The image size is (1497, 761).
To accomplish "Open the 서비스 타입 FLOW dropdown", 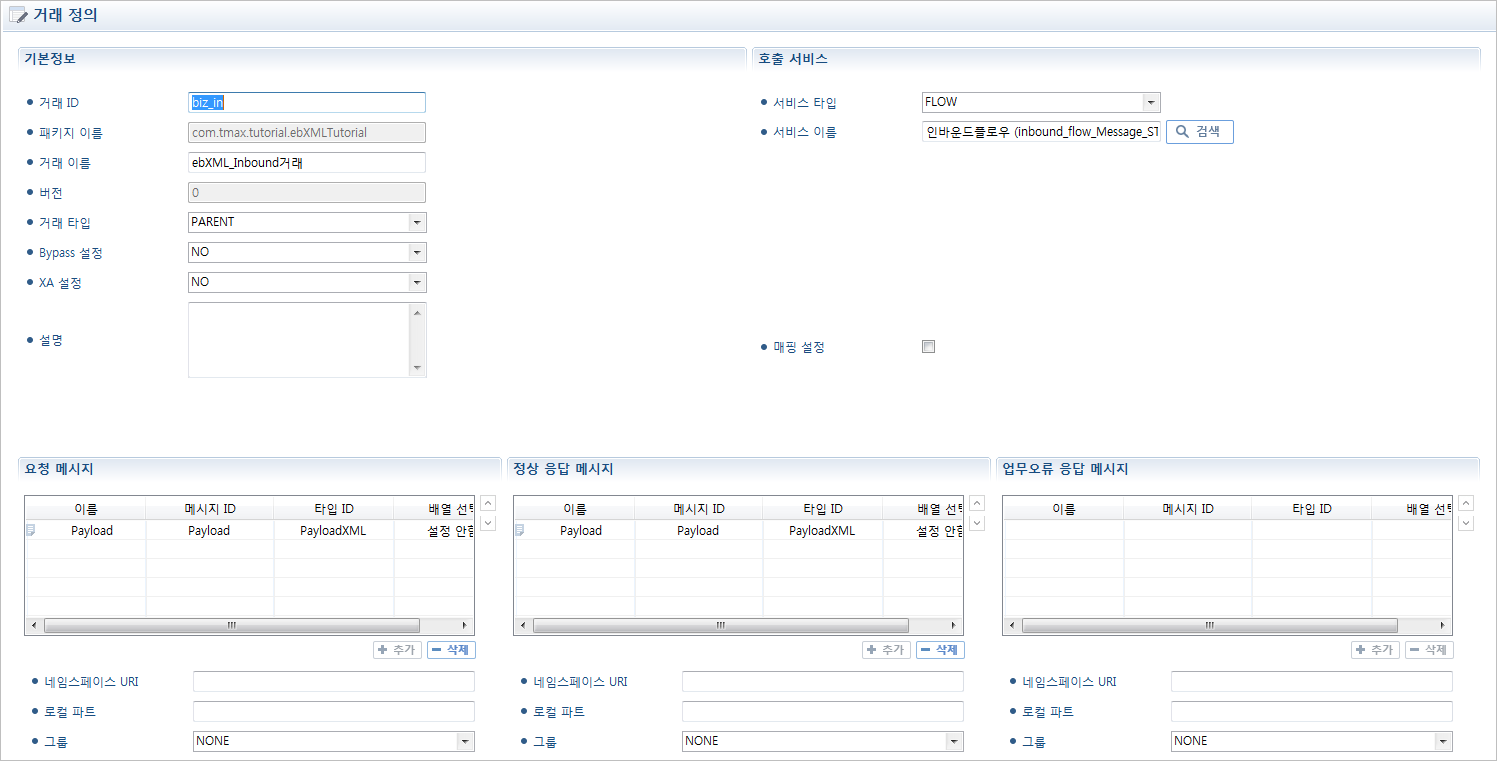I will [1150, 102].
